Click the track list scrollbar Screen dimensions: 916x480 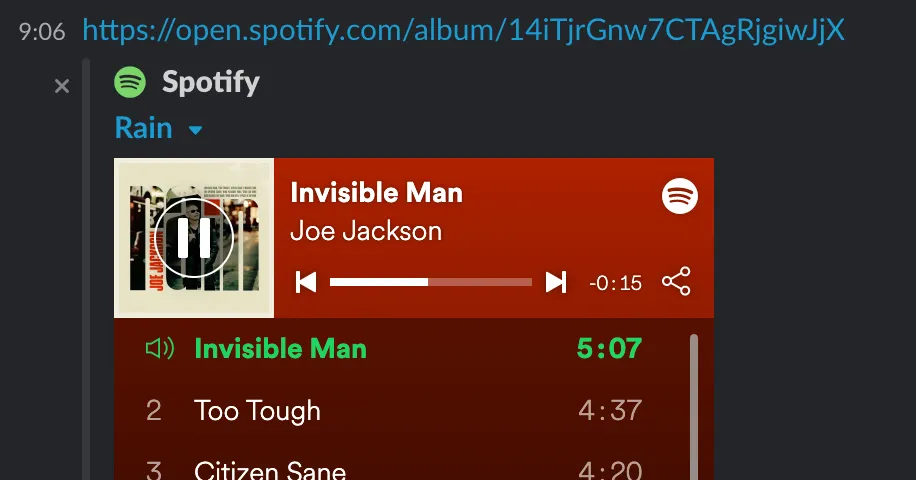pyautogui.click(x=694, y=407)
